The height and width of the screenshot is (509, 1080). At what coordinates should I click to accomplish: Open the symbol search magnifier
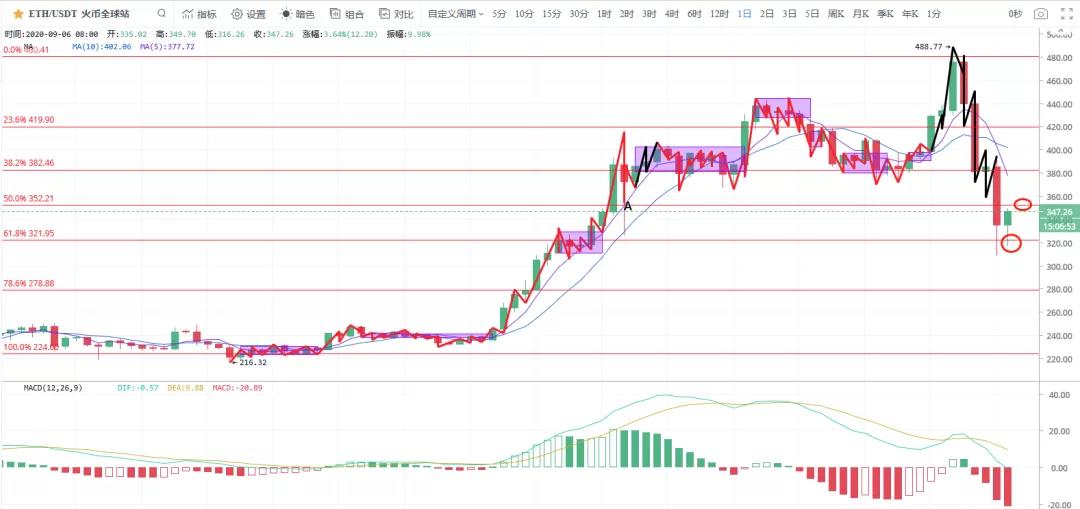pos(161,13)
